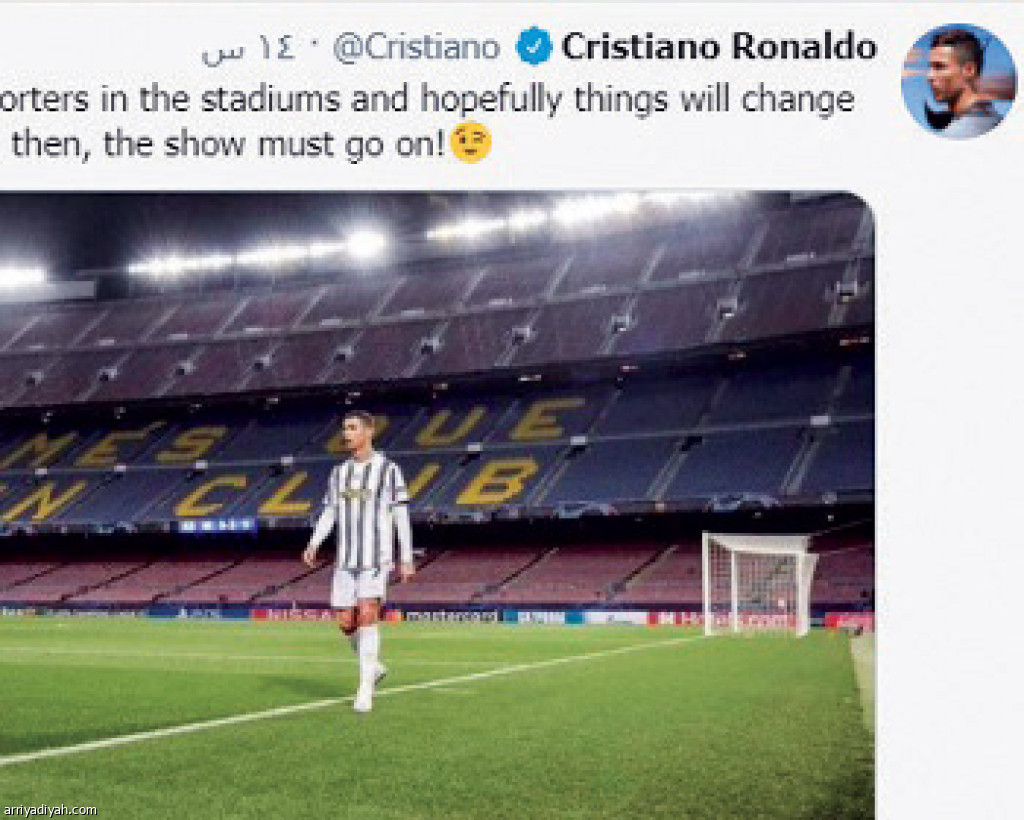This screenshot has width=1024, height=820.
Task: Click the mastercard advertising board
Action: coord(452,616)
